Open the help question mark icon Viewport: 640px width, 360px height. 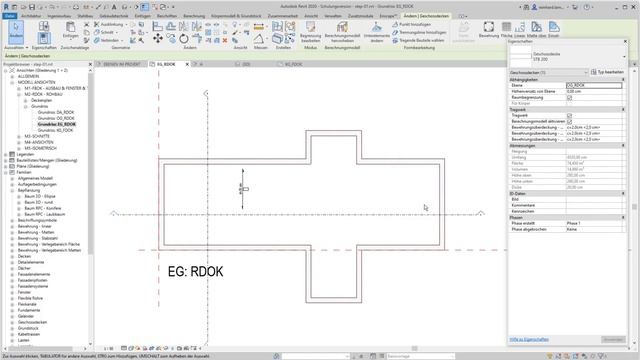[587, 7]
